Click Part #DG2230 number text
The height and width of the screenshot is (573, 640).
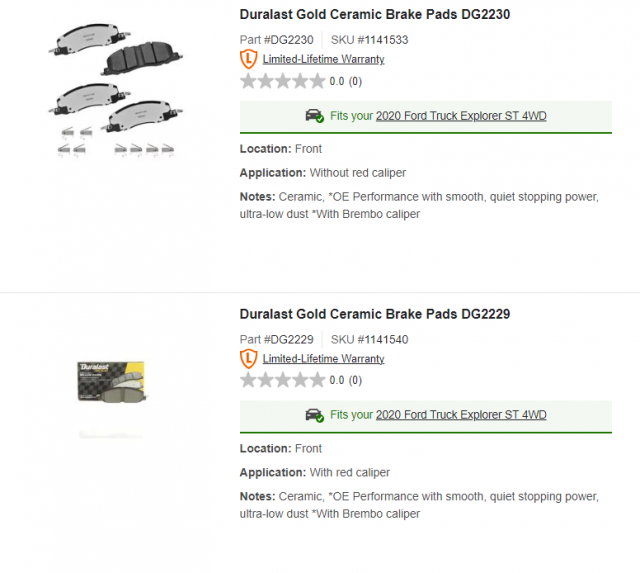click(x=276, y=40)
